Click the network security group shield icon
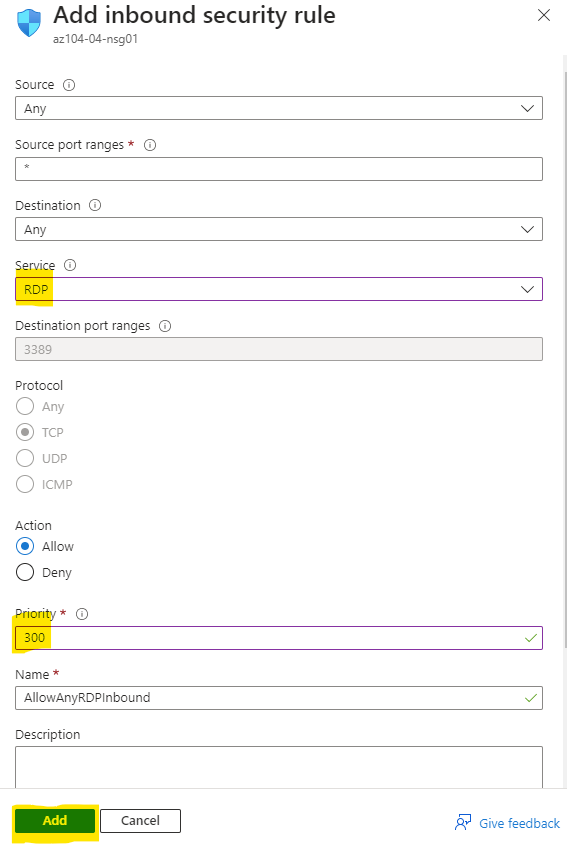This screenshot has width=567, height=852. click(x=29, y=23)
